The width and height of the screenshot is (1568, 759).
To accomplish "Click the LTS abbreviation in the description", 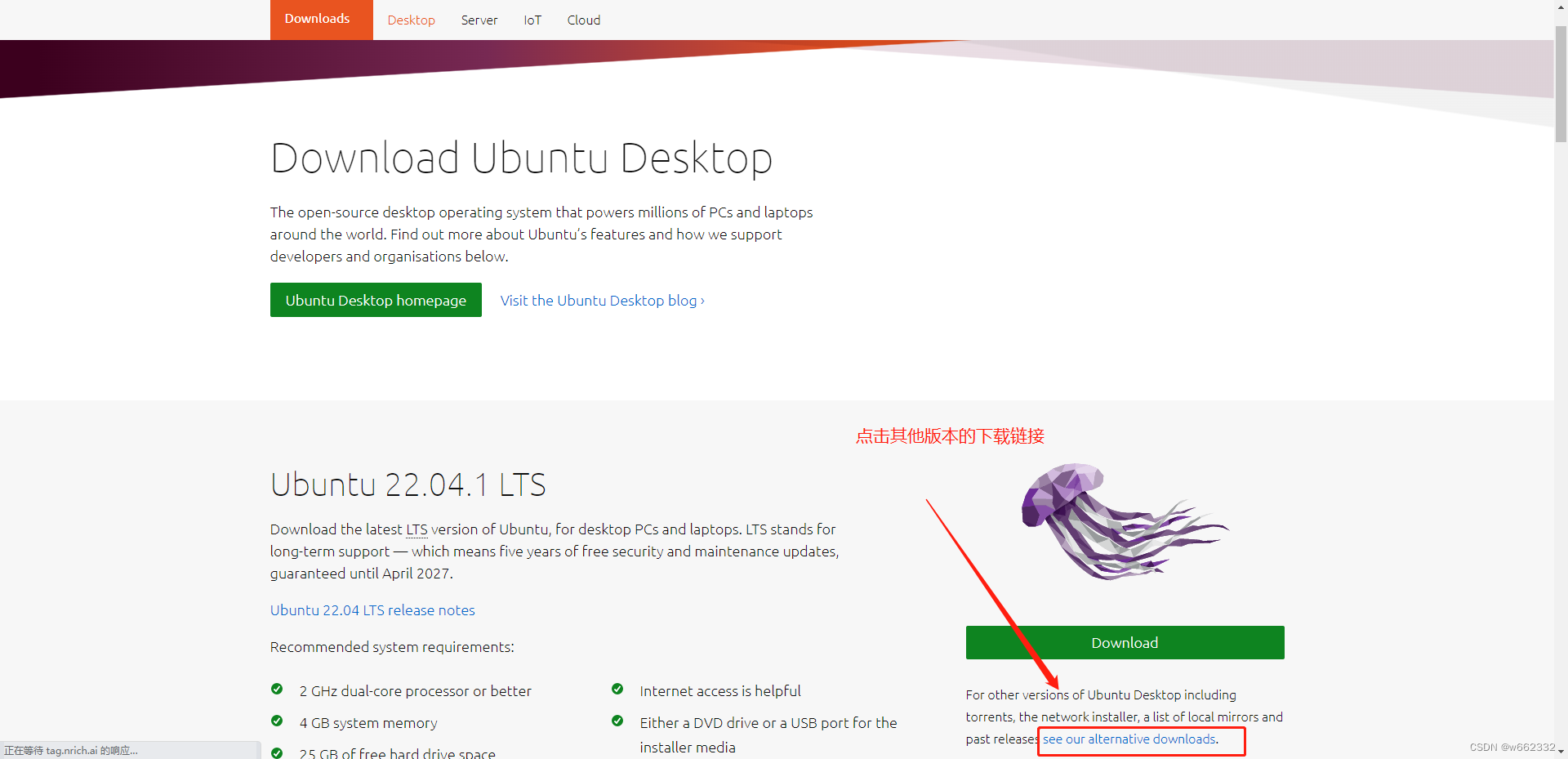I will tap(416, 529).
